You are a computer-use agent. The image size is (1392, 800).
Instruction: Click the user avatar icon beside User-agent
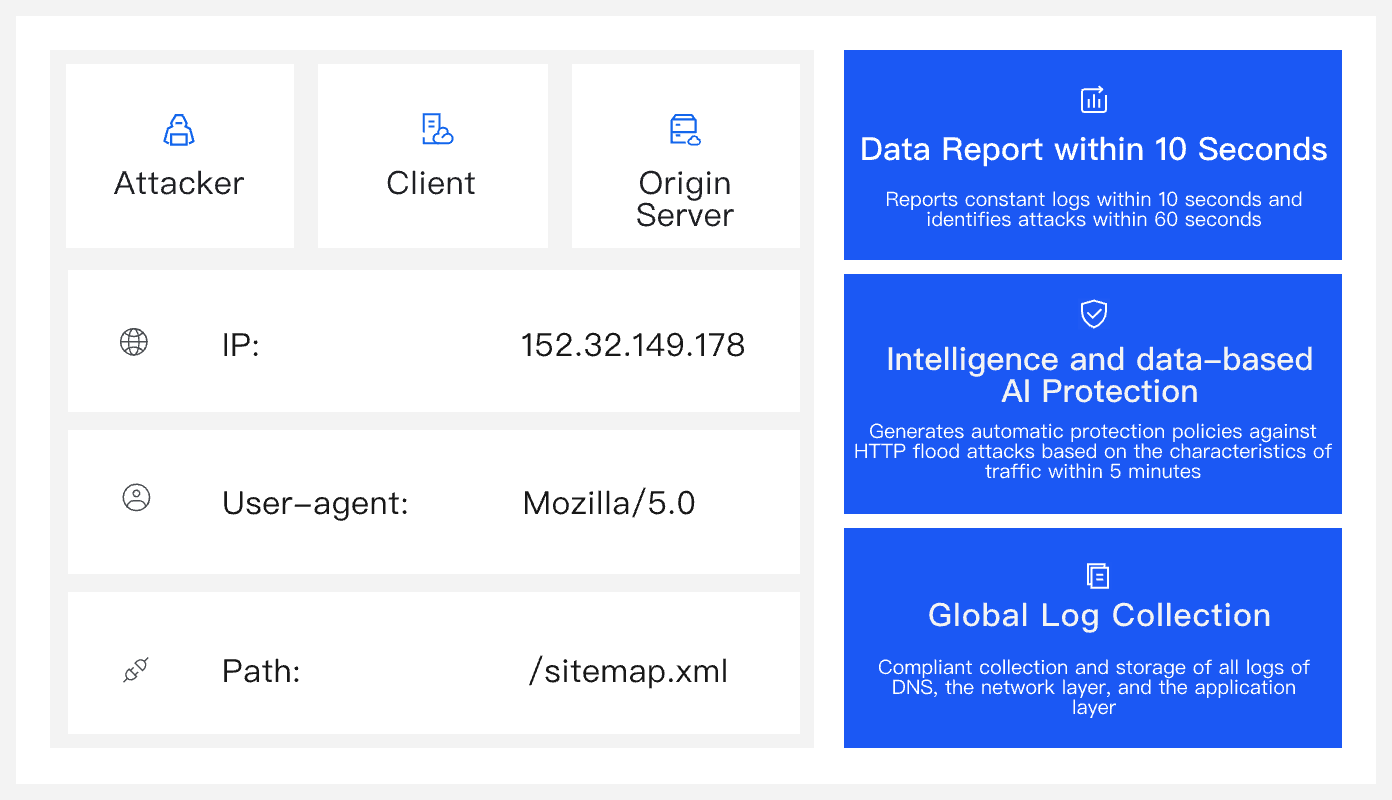pyautogui.click(x=136, y=497)
